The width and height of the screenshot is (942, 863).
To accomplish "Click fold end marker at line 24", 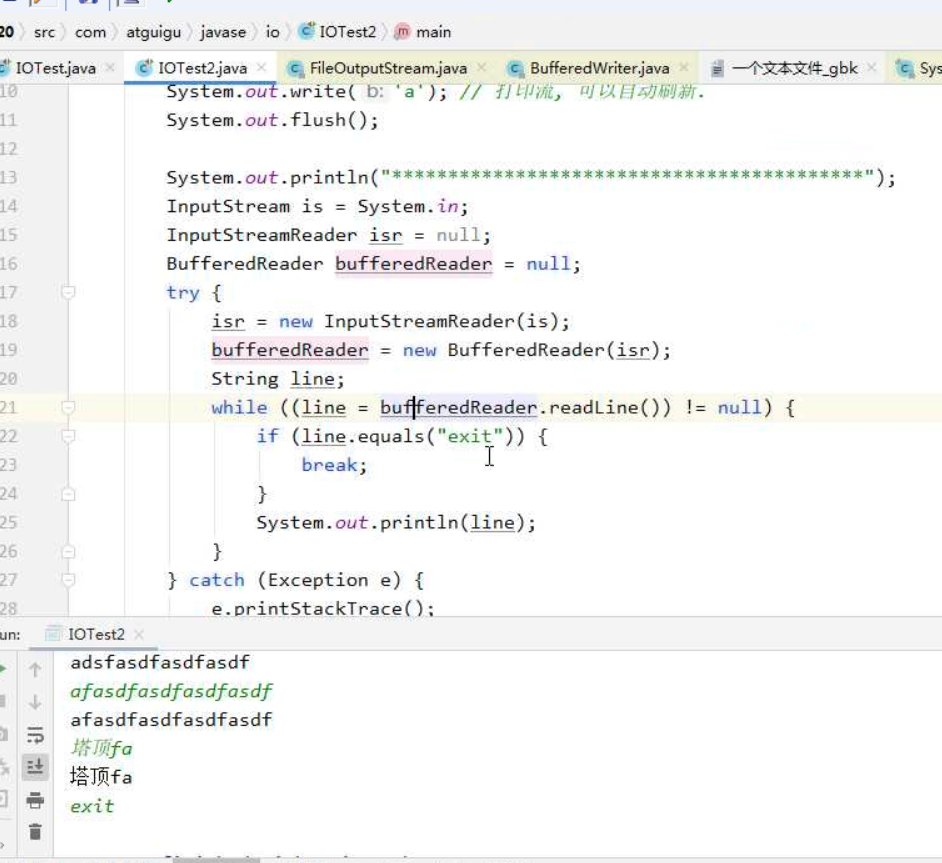I will click(x=68, y=494).
